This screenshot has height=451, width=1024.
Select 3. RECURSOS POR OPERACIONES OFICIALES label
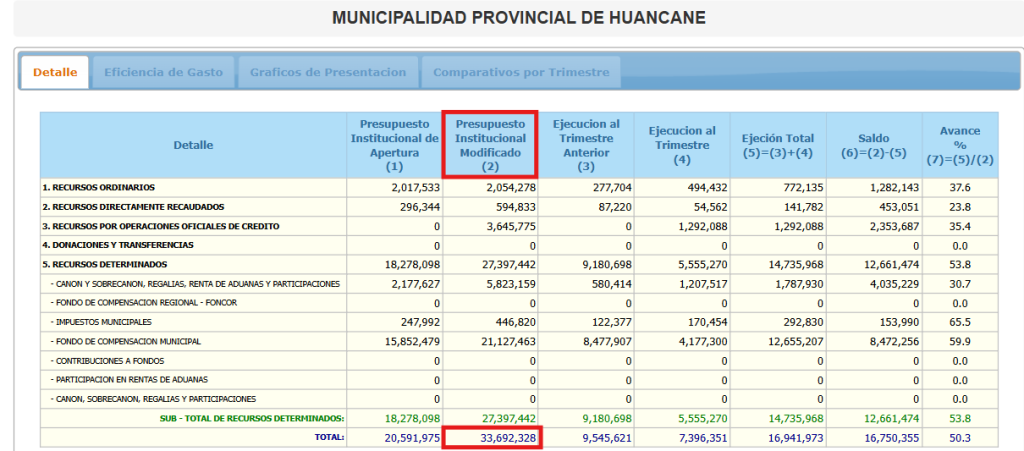(162, 226)
